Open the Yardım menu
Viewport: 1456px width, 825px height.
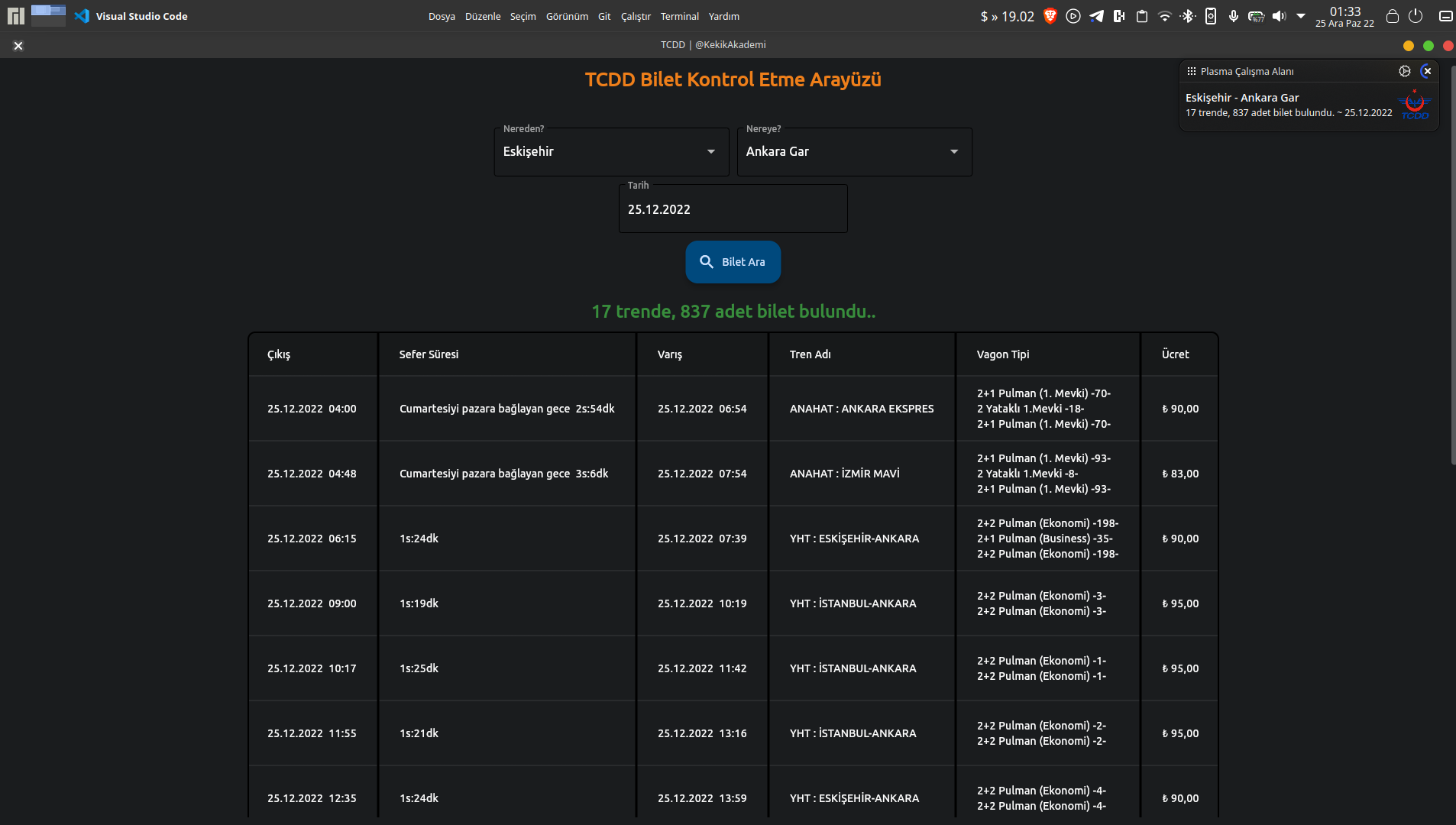pyautogui.click(x=724, y=16)
